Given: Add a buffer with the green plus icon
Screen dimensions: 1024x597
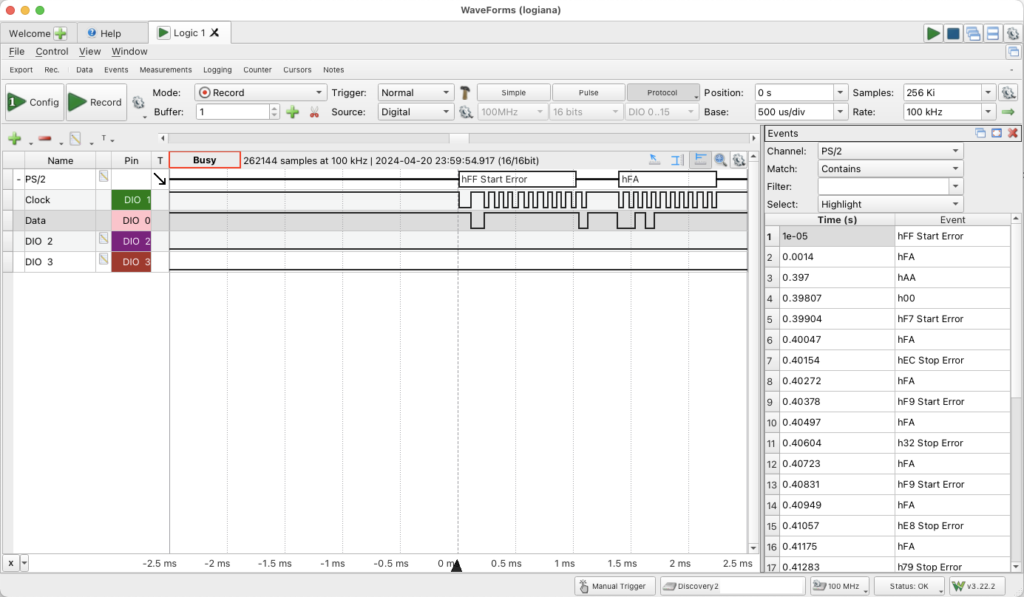Looking at the screenshot, I should [293, 112].
